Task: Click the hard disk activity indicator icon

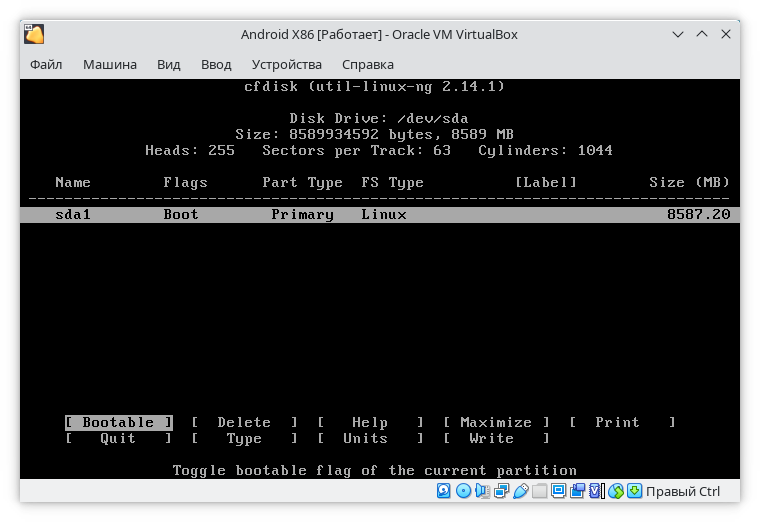Action: click(x=444, y=491)
